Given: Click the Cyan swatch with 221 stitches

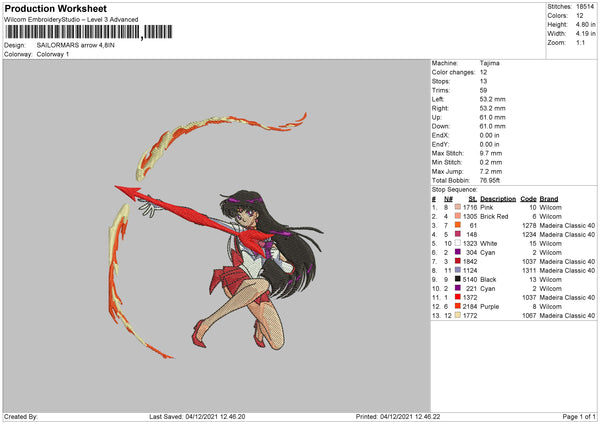Looking at the screenshot, I should pos(458,288).
